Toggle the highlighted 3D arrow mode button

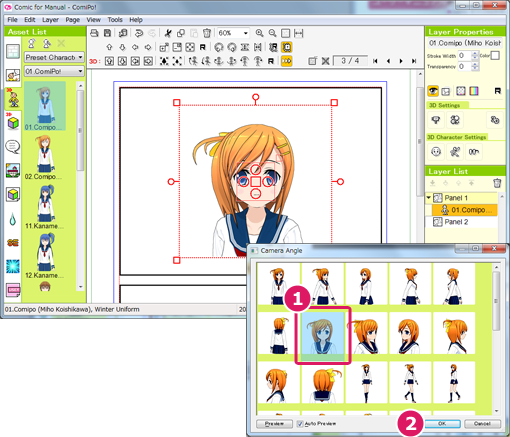coord(286,61)
